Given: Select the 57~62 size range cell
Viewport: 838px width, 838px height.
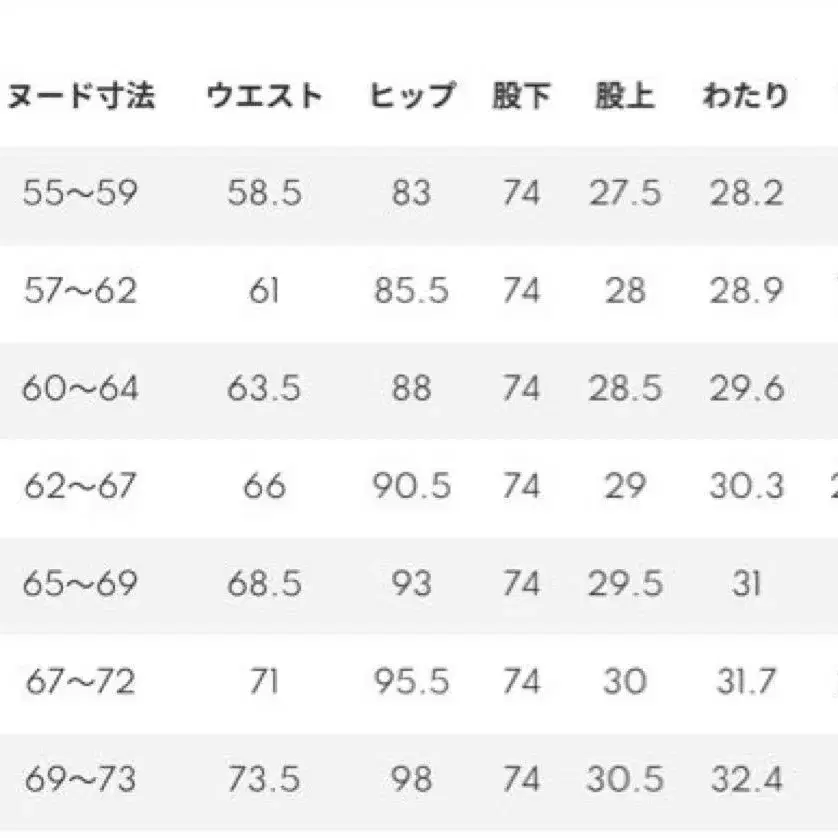Looking at the screenshot, I should click(x=79, y=291).
